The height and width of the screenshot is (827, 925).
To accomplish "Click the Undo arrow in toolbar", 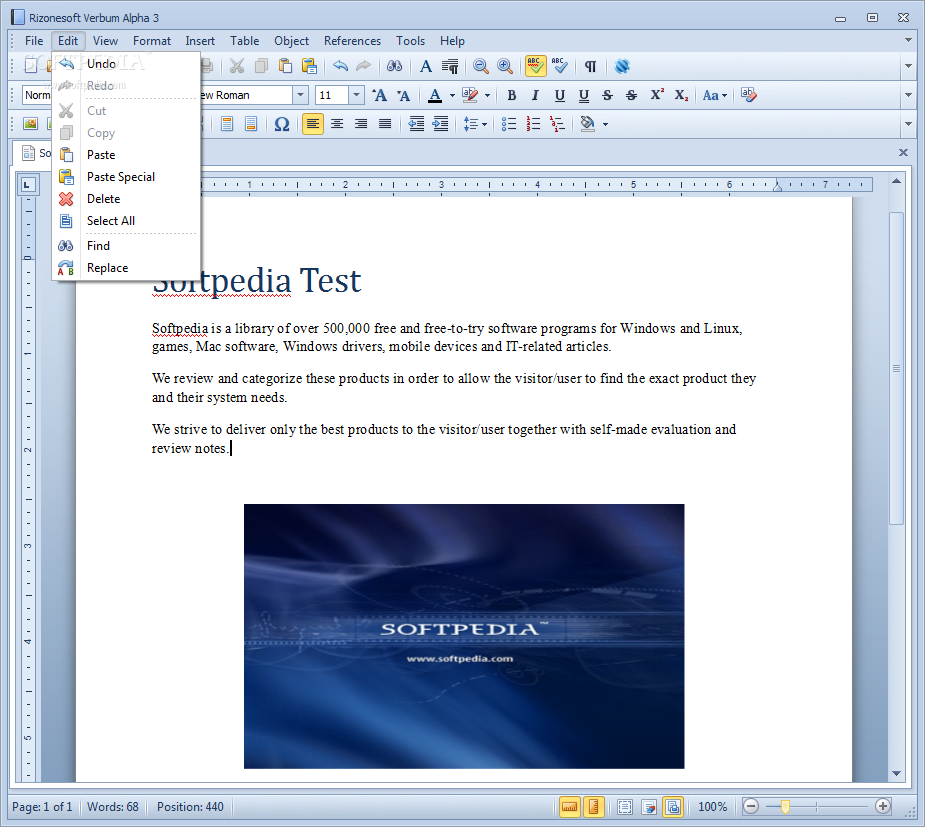I will 340,66.
